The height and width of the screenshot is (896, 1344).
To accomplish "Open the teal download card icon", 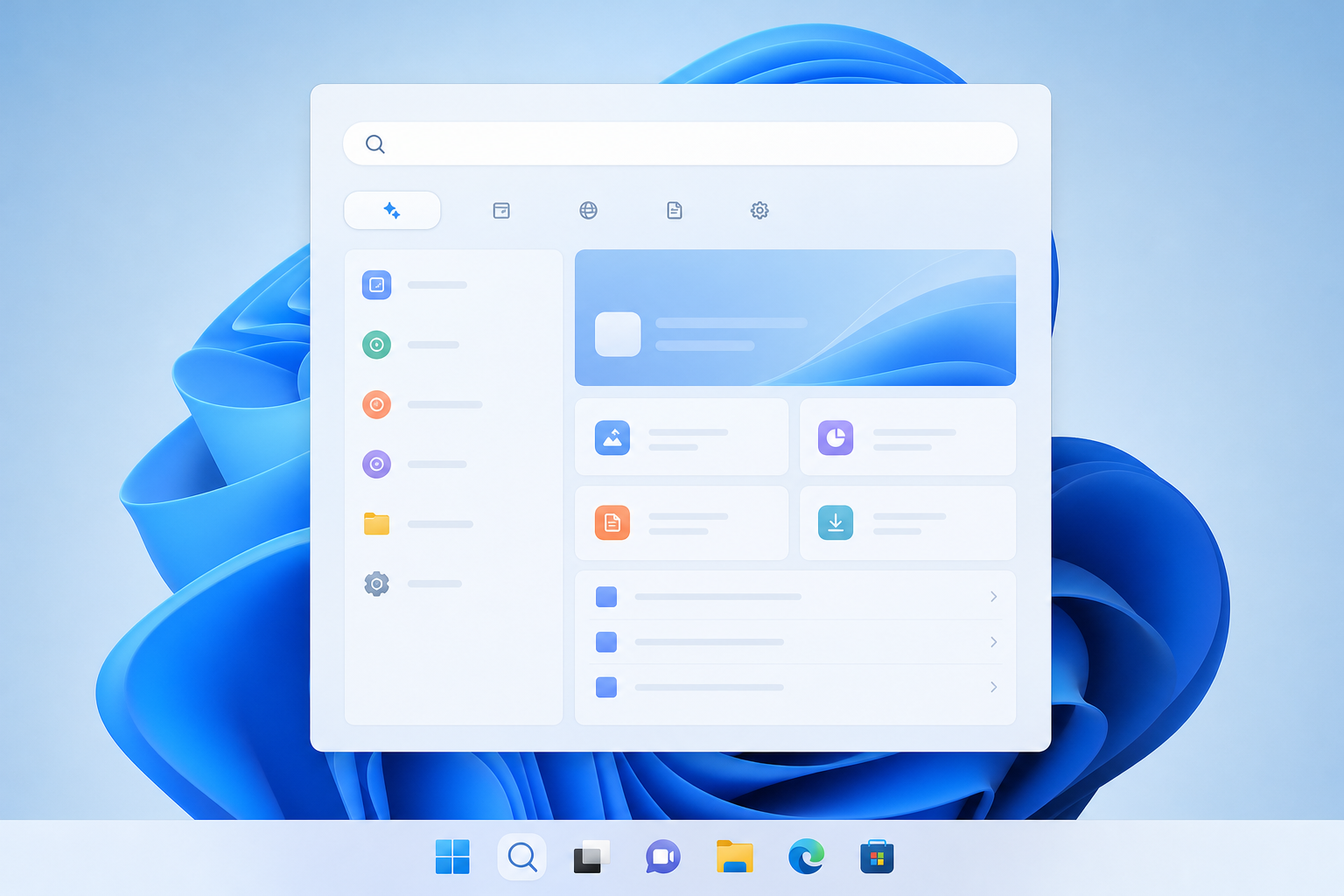I will pyautogui.click(x=836, y=522).
